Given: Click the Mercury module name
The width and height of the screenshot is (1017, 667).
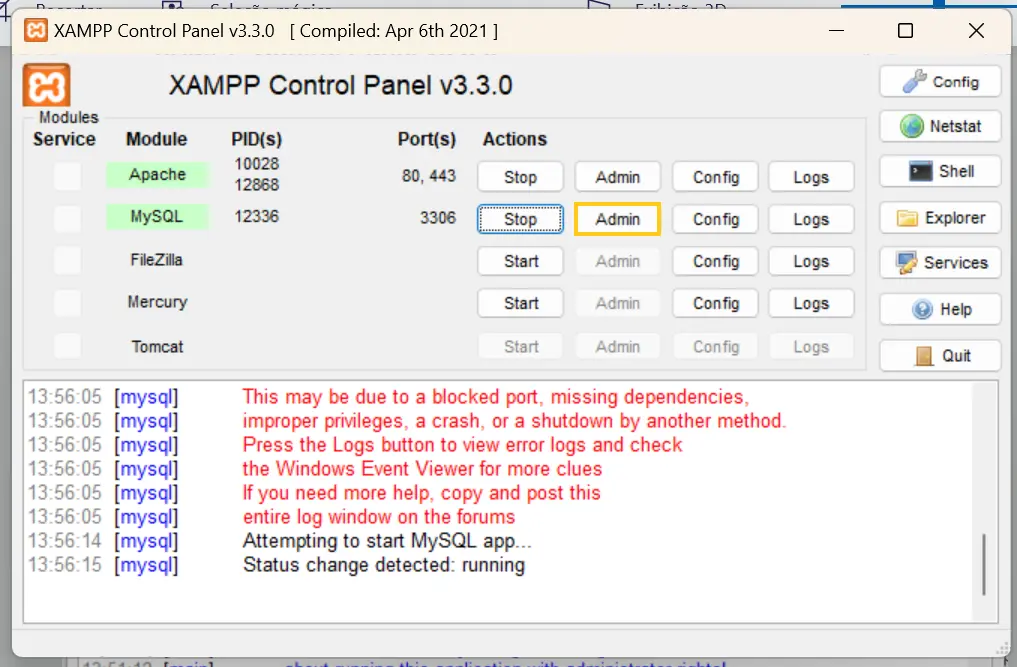Looking at the screenshot, I should pos(157,302).
